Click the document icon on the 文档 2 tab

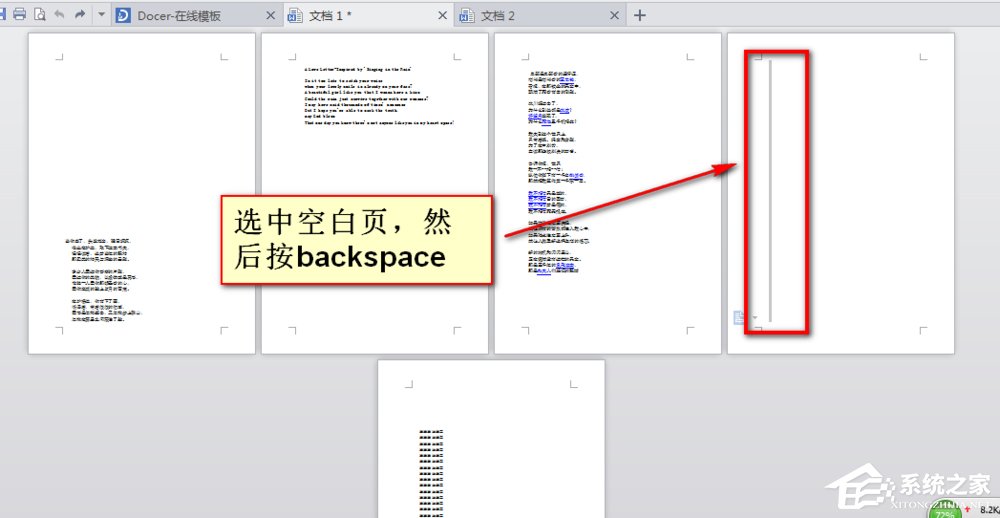[467, 15]
